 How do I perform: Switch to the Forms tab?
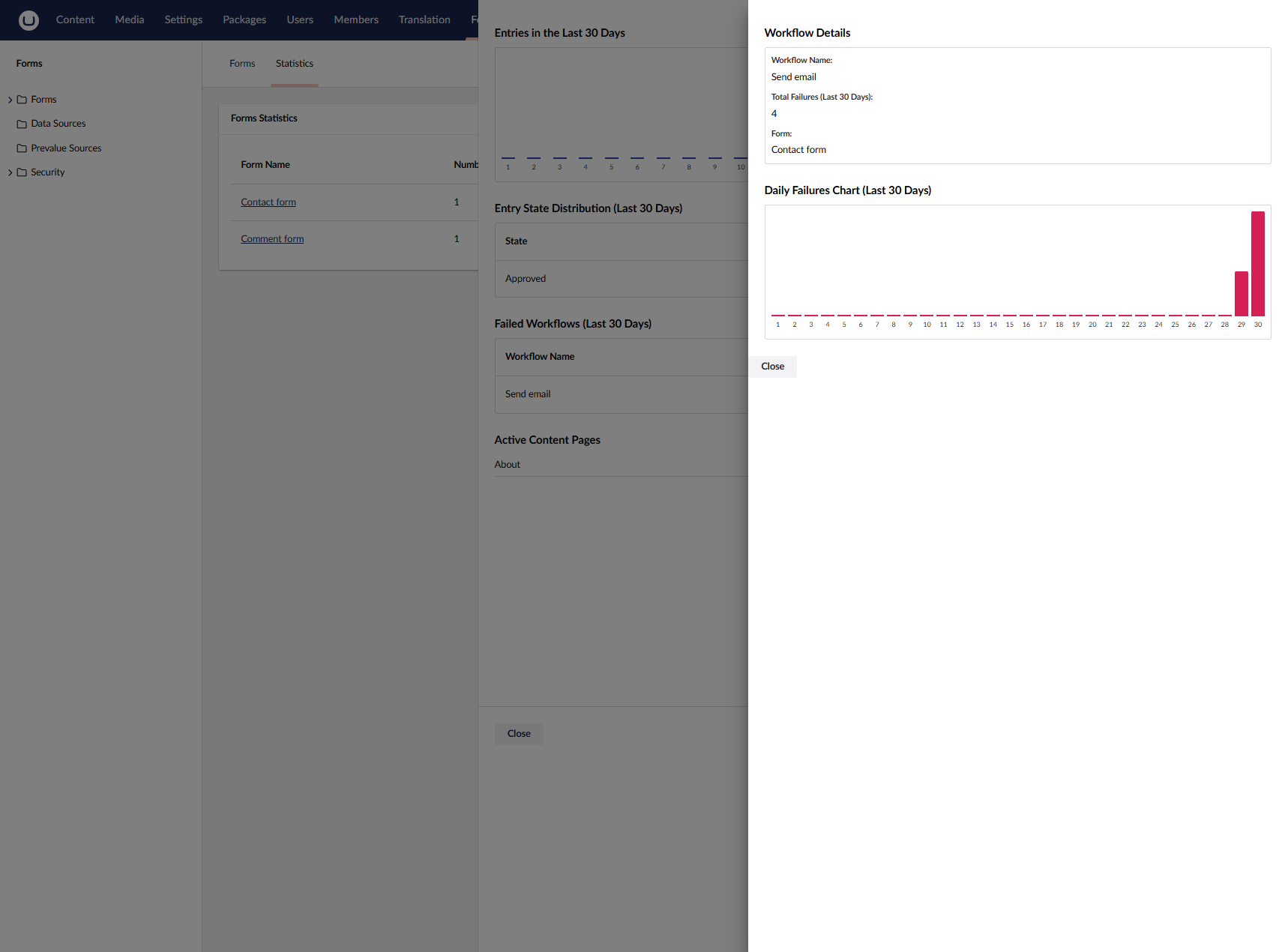click(241, 64)
